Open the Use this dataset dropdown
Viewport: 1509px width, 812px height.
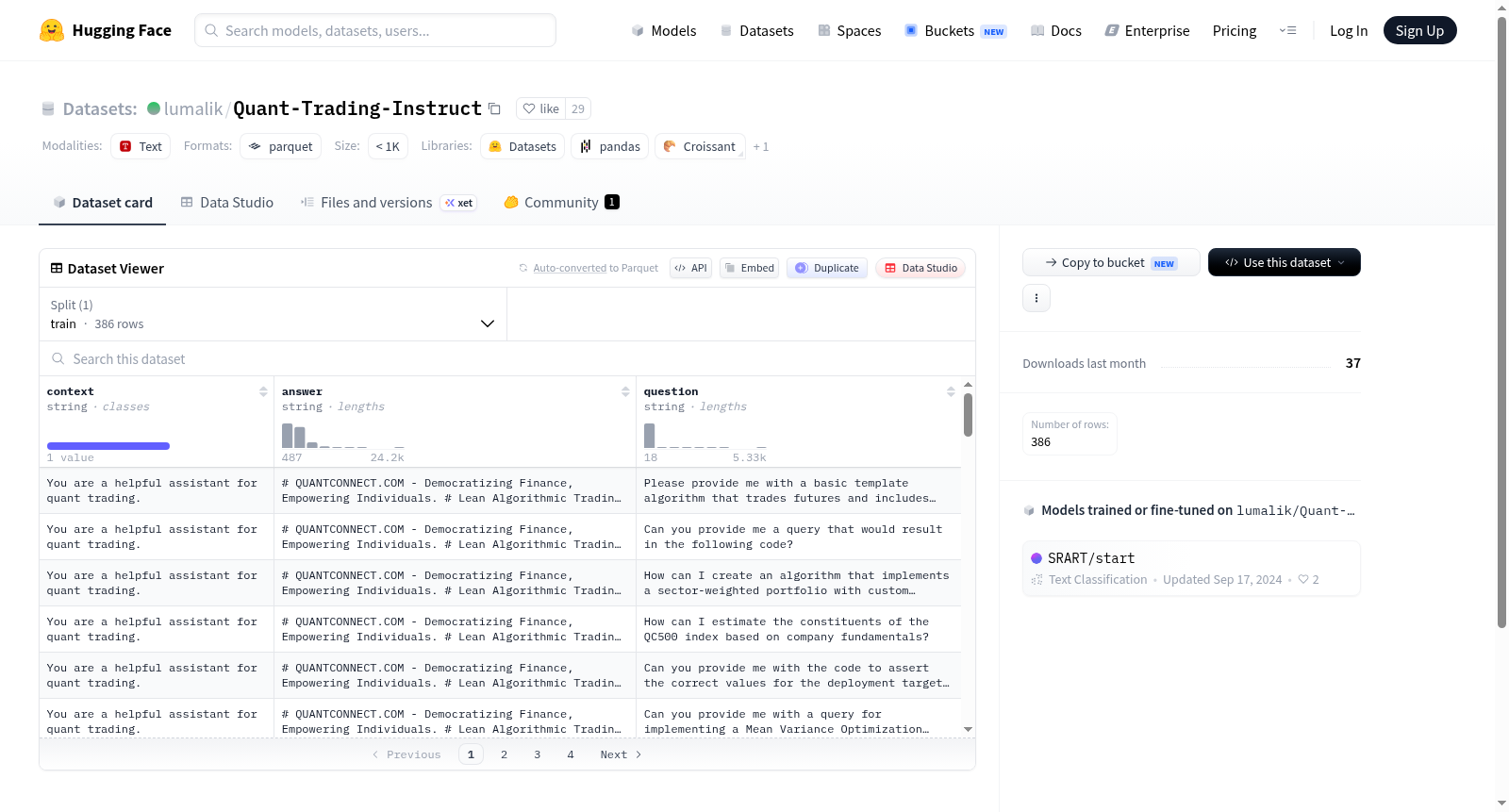point(1284,262)
